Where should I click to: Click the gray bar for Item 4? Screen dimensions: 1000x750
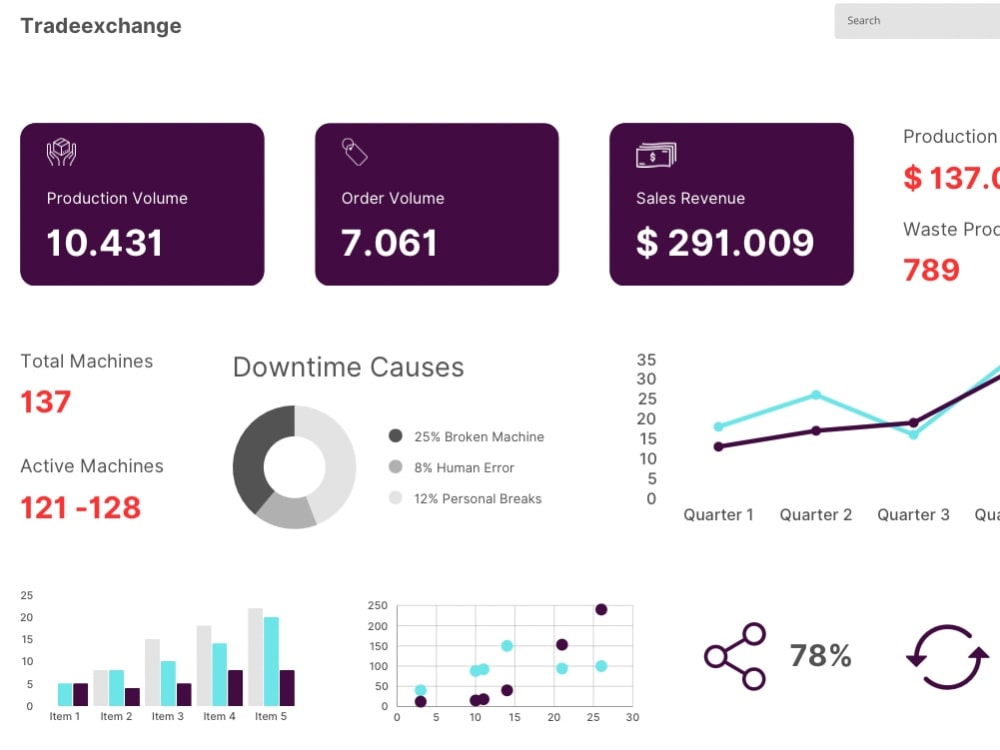point(204,666)
